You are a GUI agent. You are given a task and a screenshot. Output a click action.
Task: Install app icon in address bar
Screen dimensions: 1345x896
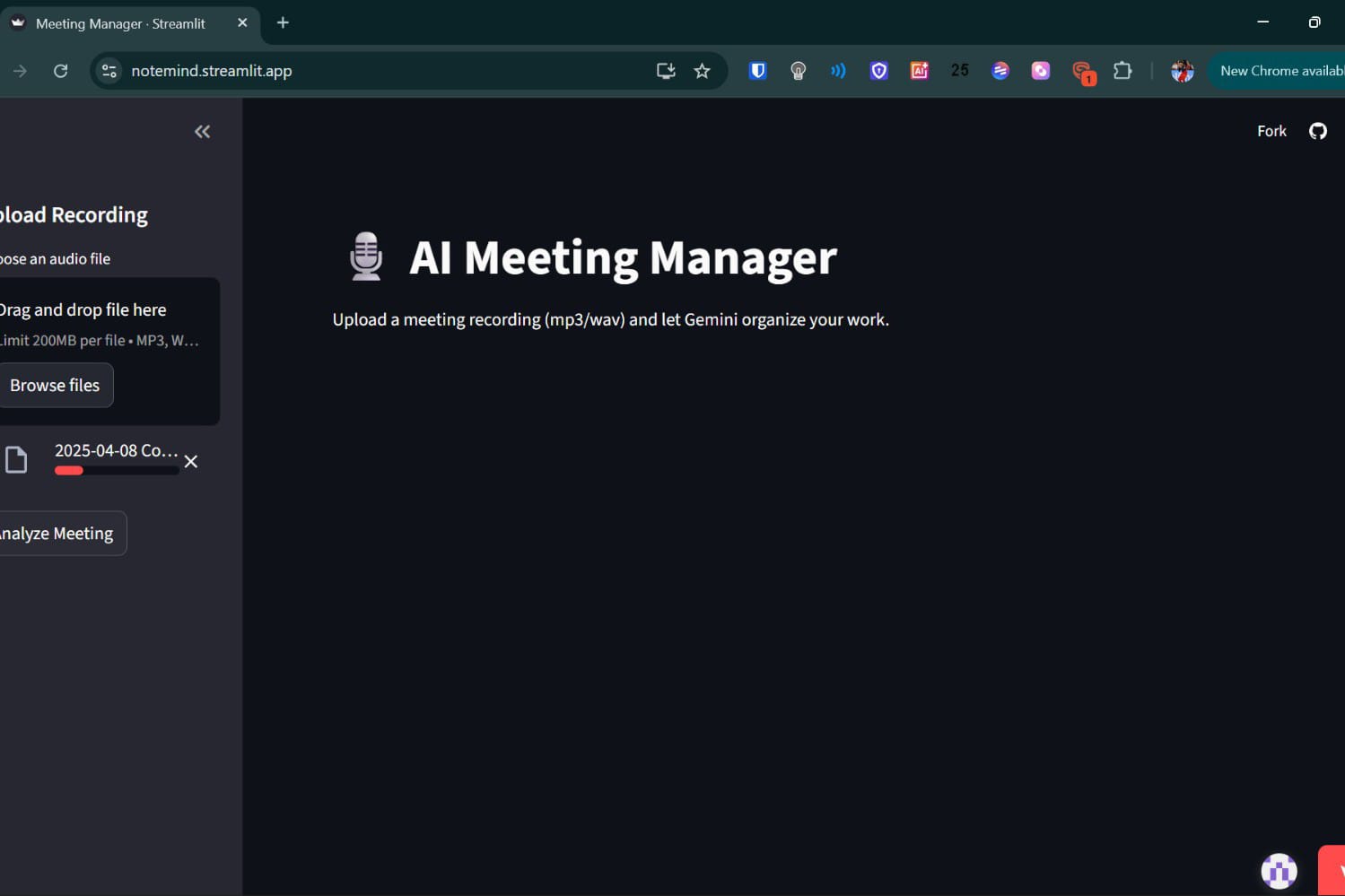click(x=666, y=71)
